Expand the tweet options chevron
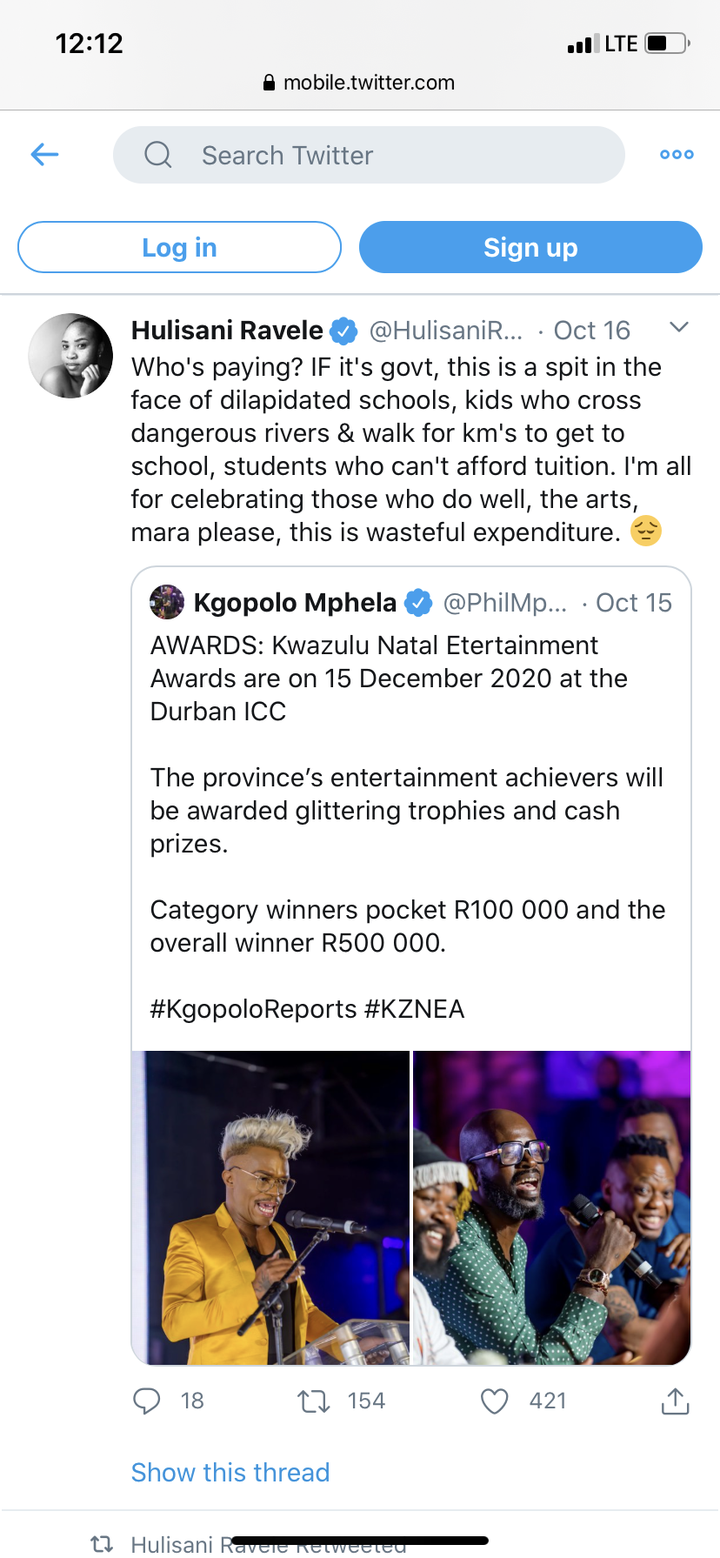This screenshot has height=1558, width=720. click(678, 328)
